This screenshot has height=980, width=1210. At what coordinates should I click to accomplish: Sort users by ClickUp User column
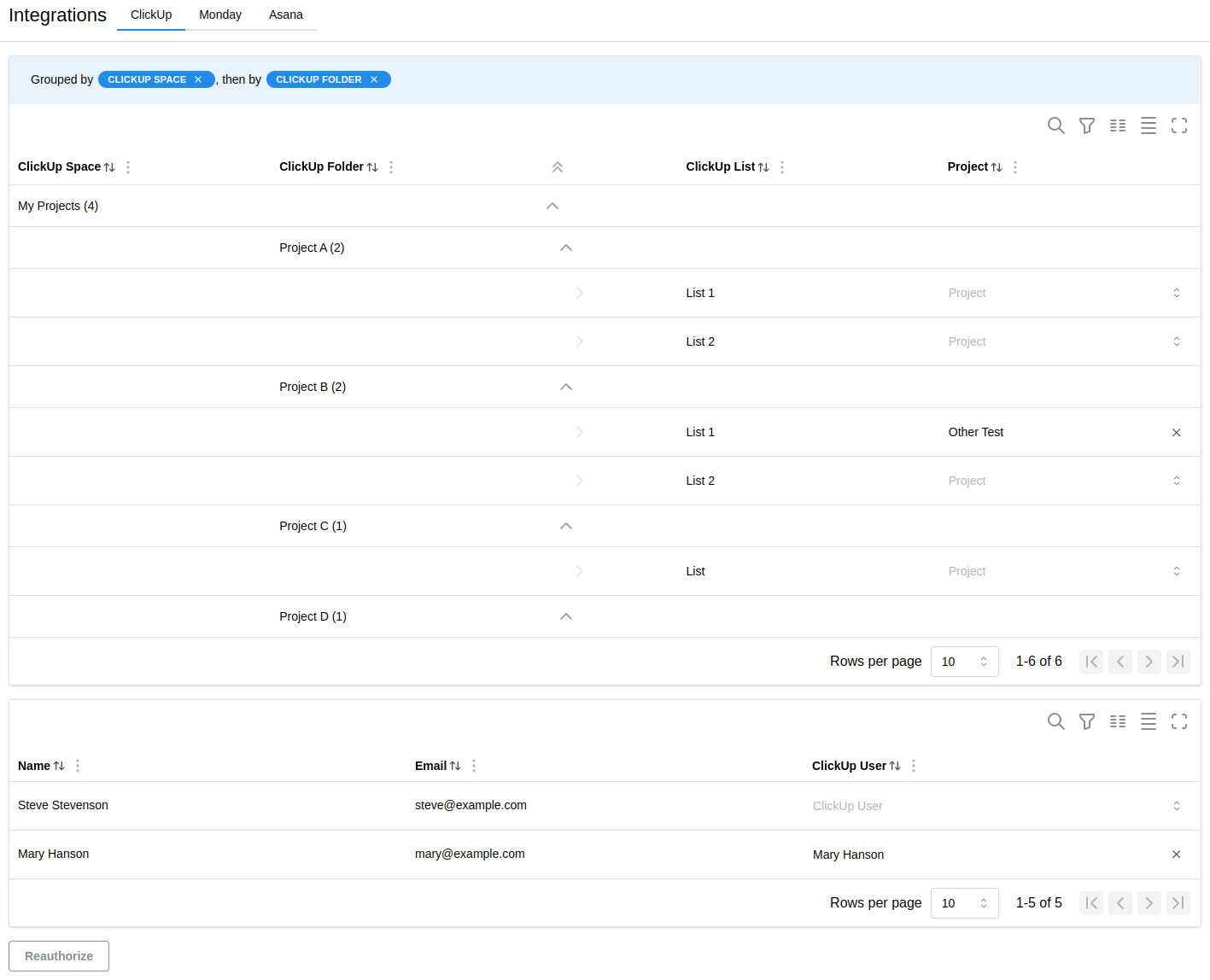pyautogui.click(x=895, y=766)
